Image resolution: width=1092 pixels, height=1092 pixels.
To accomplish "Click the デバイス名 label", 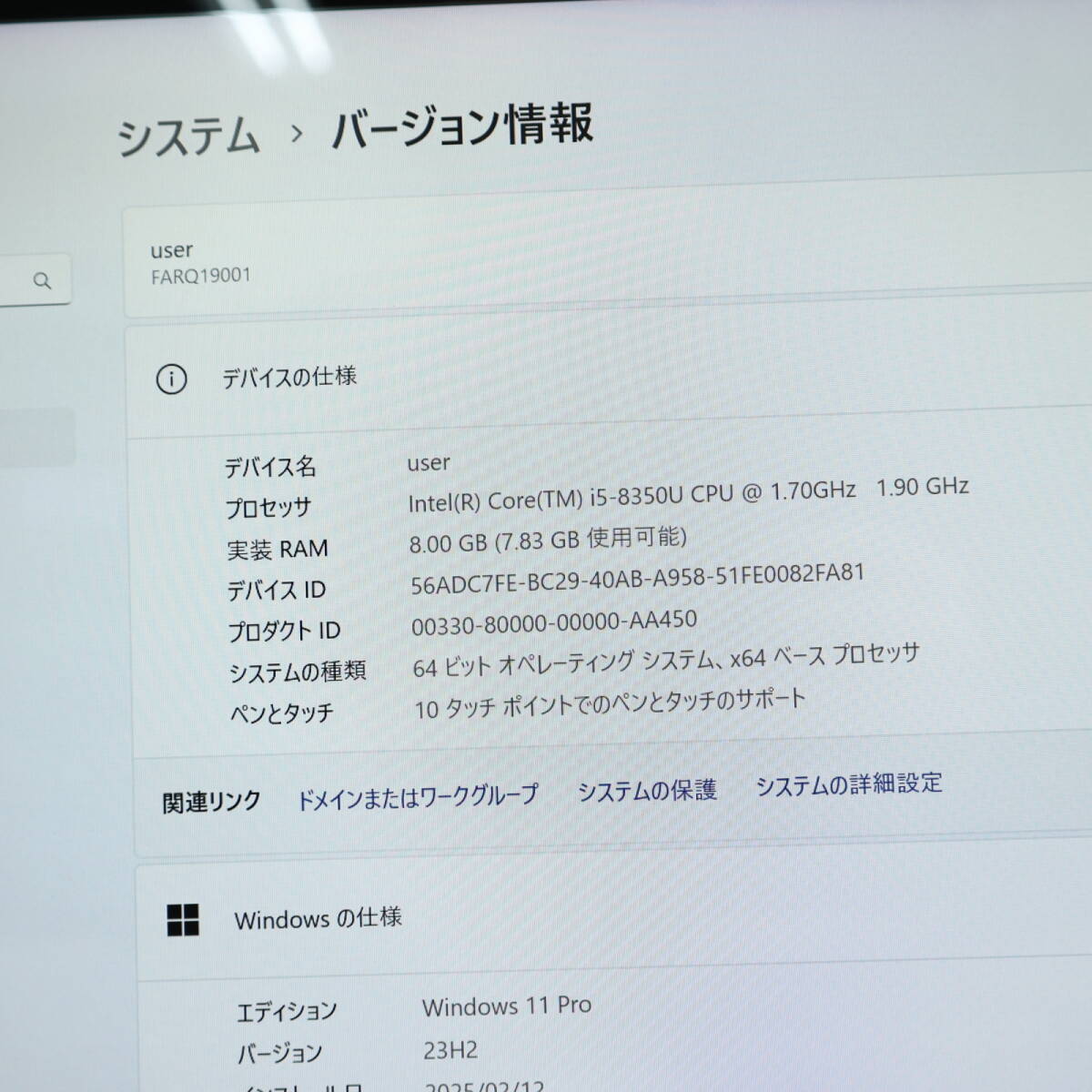I will pos(270,468).
